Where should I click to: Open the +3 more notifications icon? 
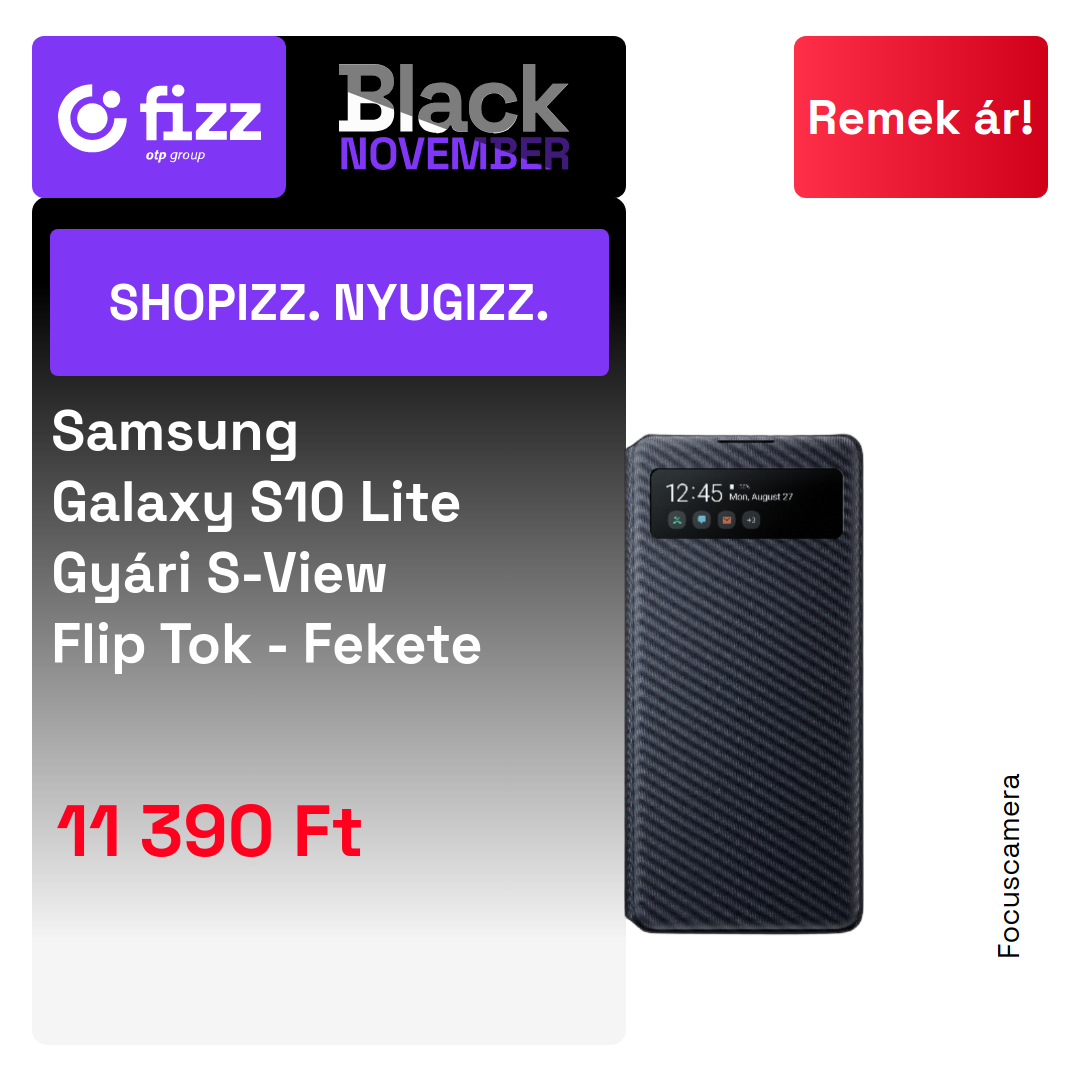(x=751, y=520)
